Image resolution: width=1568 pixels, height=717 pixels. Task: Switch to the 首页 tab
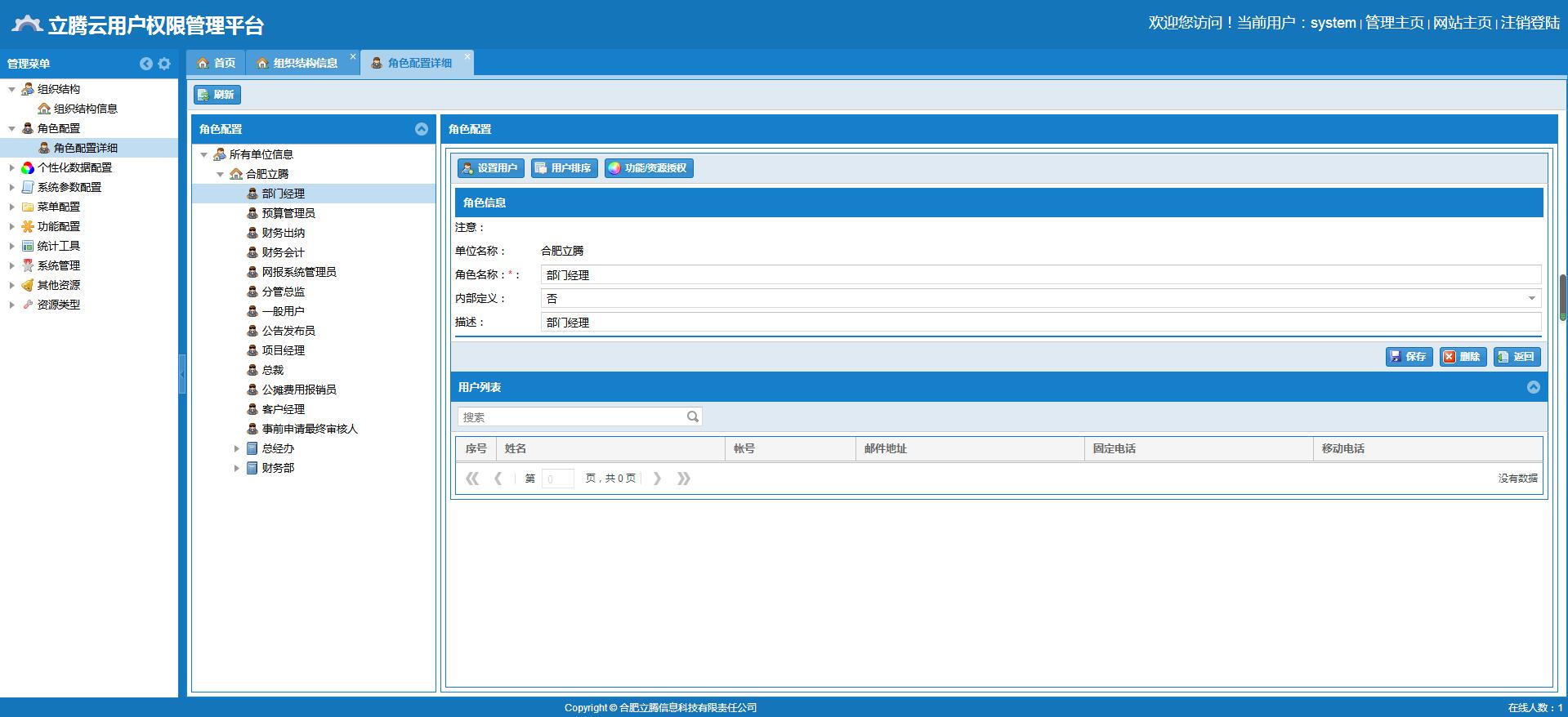click(217, 63)
